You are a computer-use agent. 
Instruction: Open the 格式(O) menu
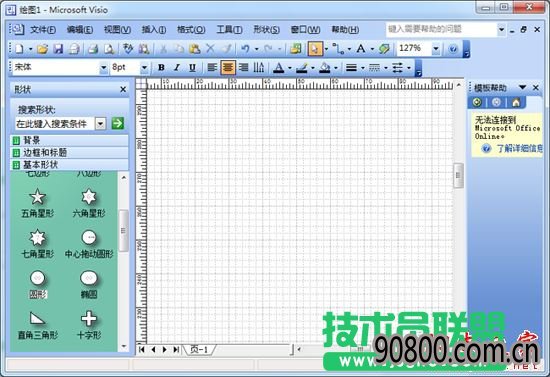191,30
